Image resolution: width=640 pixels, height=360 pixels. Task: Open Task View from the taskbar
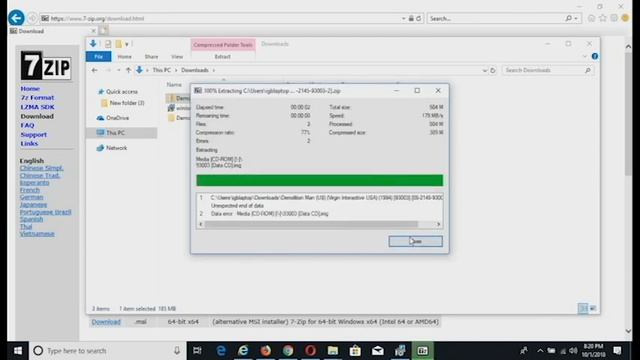[197, 351]
